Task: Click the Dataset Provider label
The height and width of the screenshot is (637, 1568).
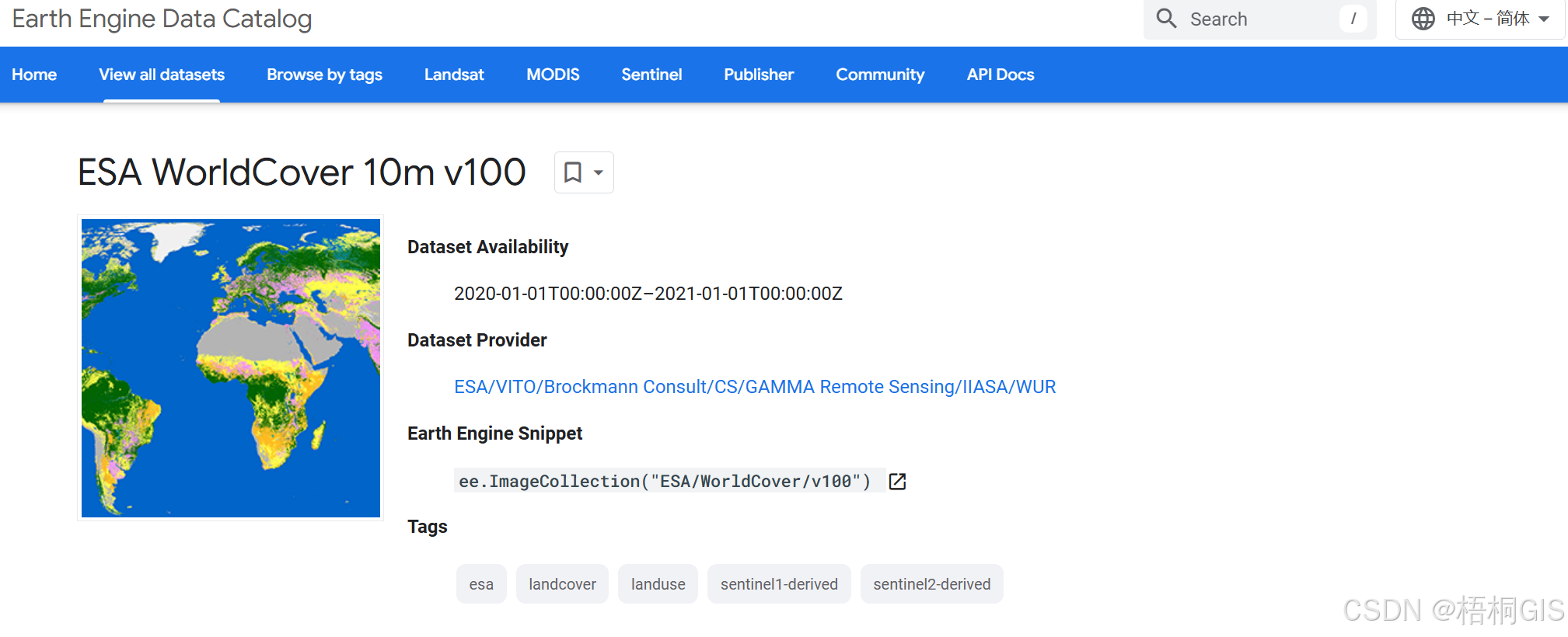Action: (x=477, y=340)
